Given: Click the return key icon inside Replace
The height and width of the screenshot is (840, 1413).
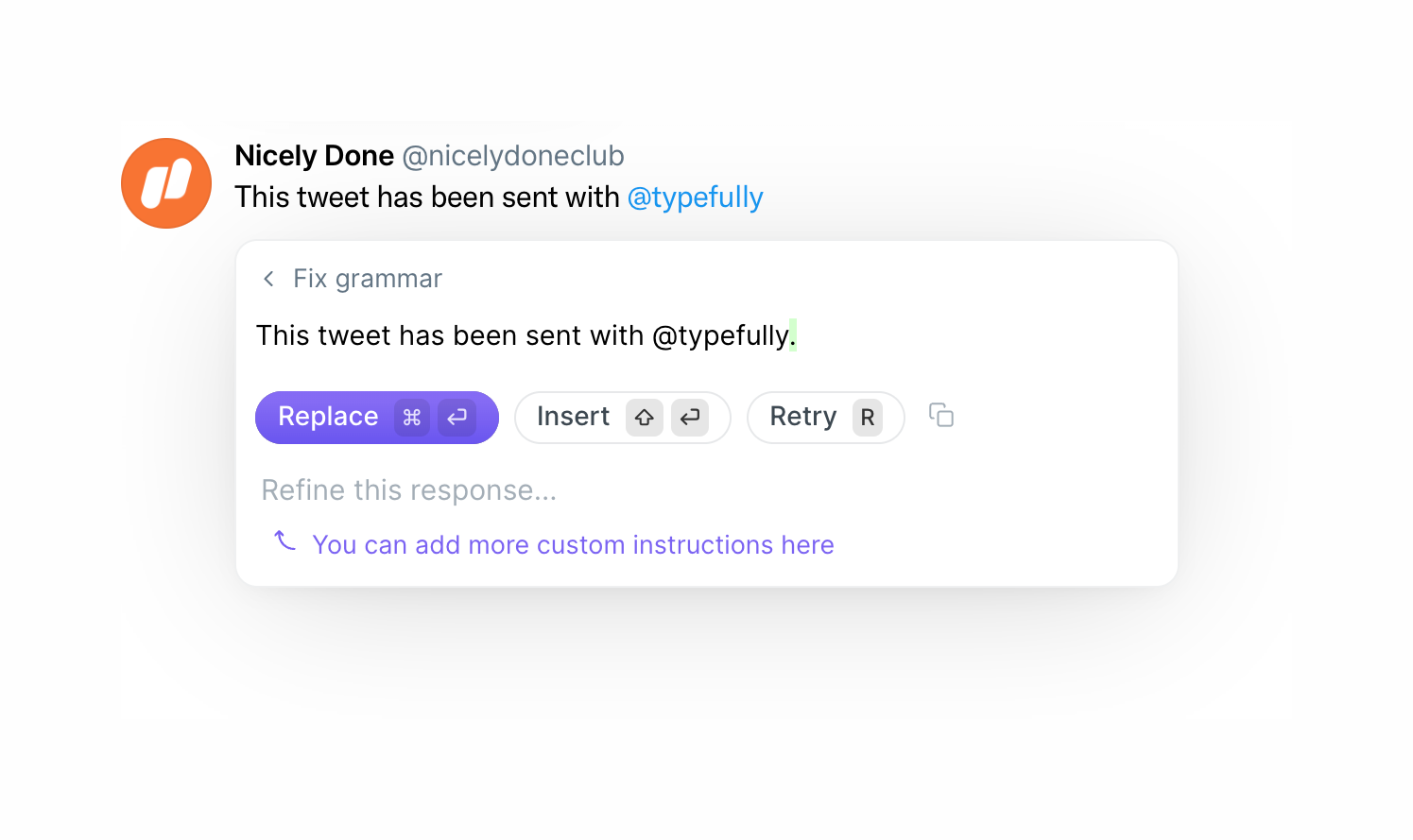Looking at the screenshot, I should [x=457, y=418].
